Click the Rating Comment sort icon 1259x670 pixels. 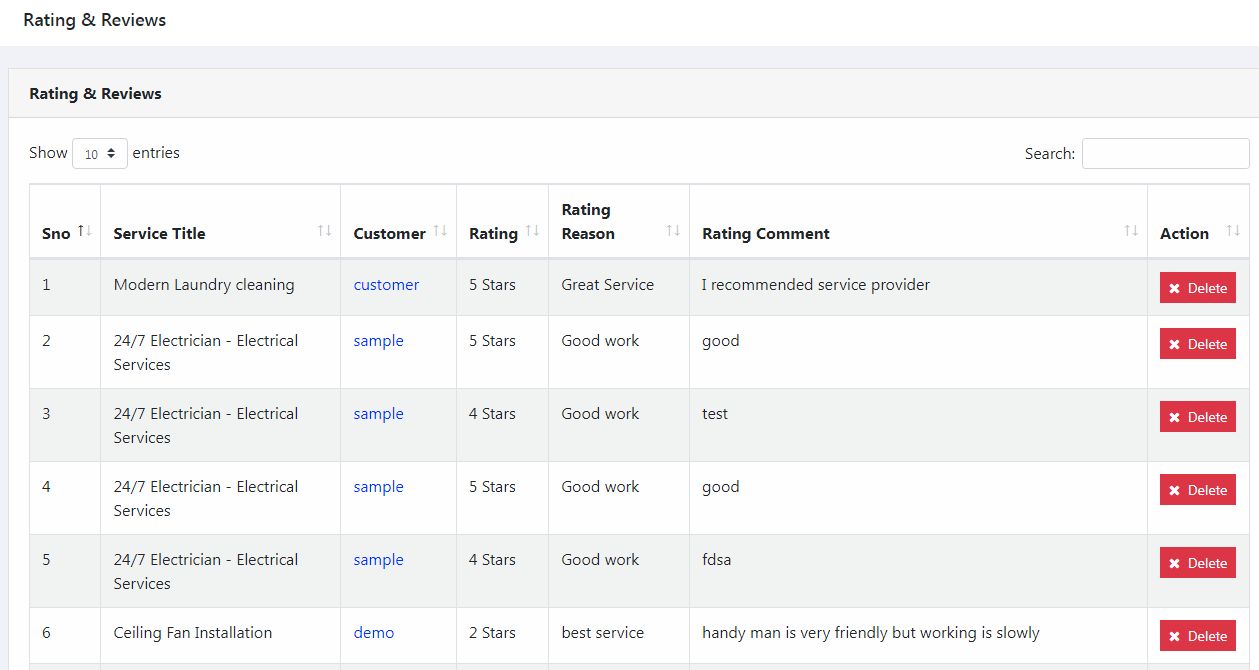(1131, 231)
